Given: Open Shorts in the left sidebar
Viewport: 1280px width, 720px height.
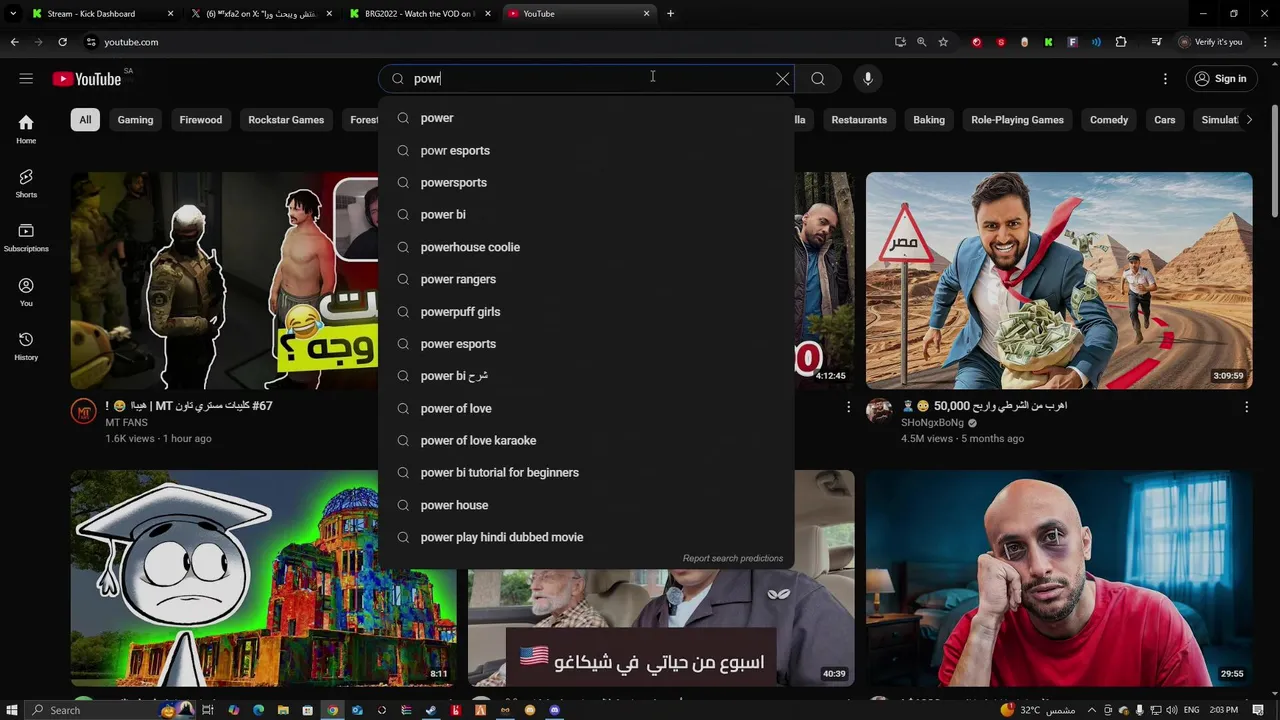Looking at the screenshot, I should tap(26, 182).
